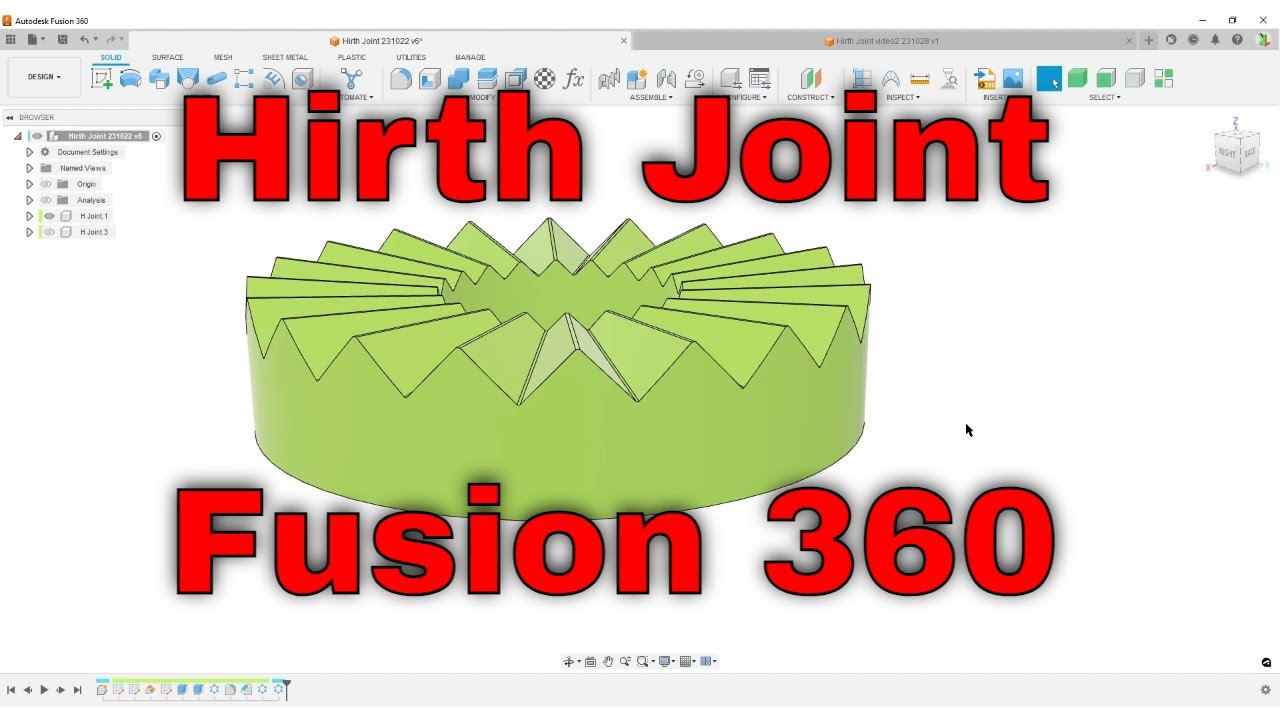This screenshot has height=720, width=1280.
Task: Select the Fillet tool icon
Action: 401,79
